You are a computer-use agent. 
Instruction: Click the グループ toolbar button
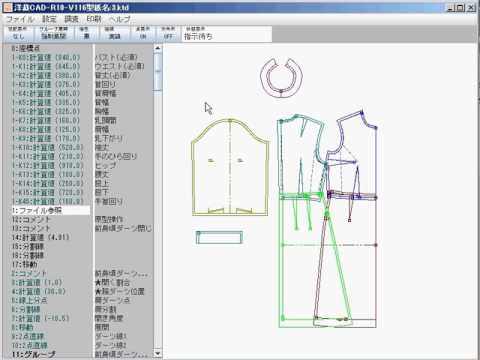pyautogui.click(x=54, y=34)
